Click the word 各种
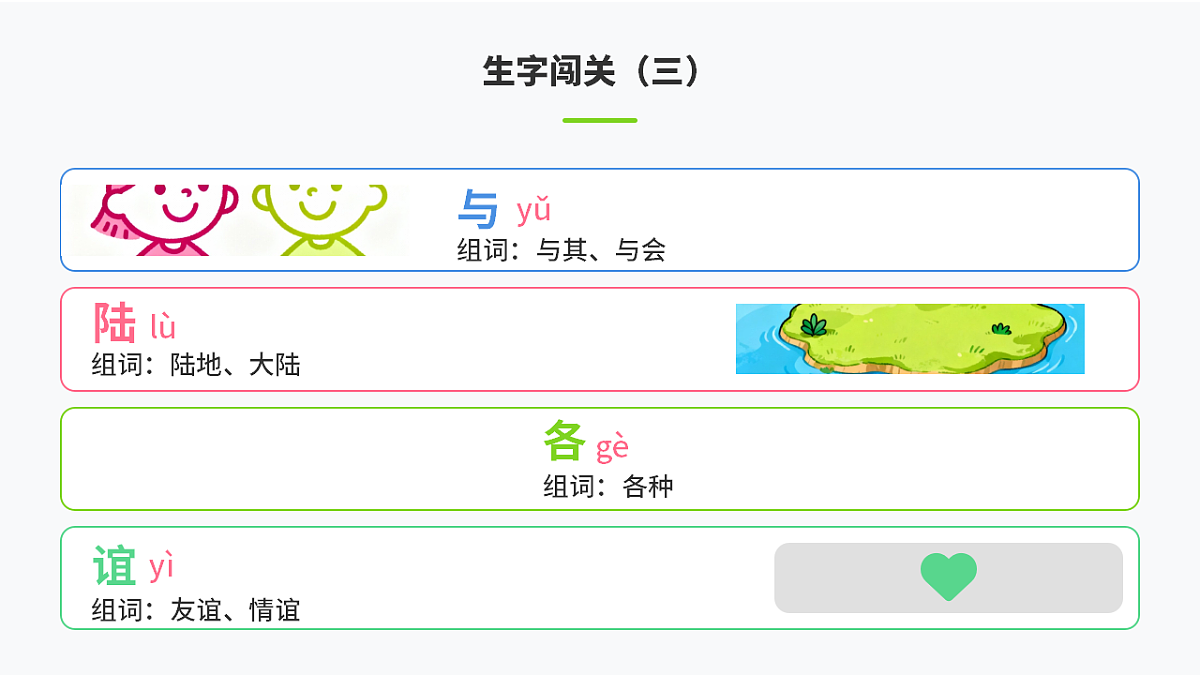Screen dimensions: 1200x675 647,487
